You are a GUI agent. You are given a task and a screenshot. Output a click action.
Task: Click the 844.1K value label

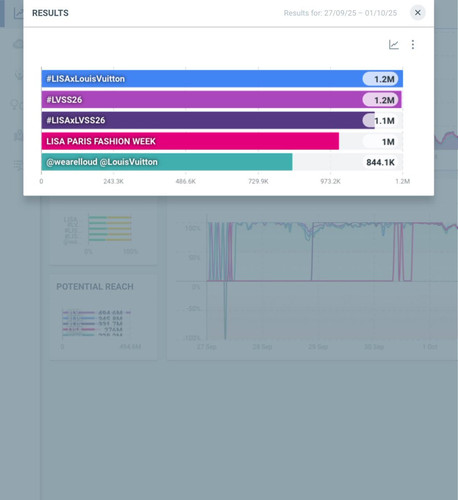click(380, 162)
